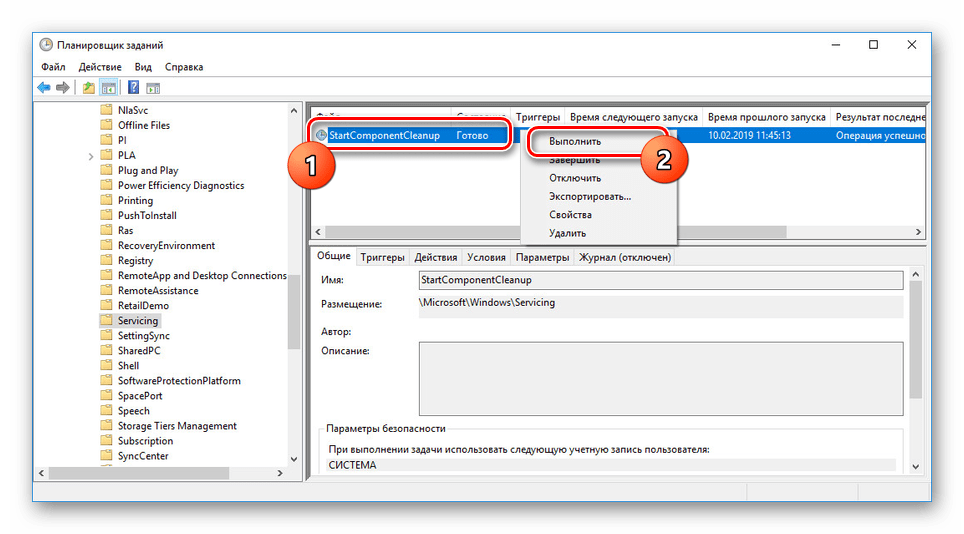Click the task list scroll left arrow
Image resolution: width=964 pixels, height=534 pixels.
tap(318, 232)
